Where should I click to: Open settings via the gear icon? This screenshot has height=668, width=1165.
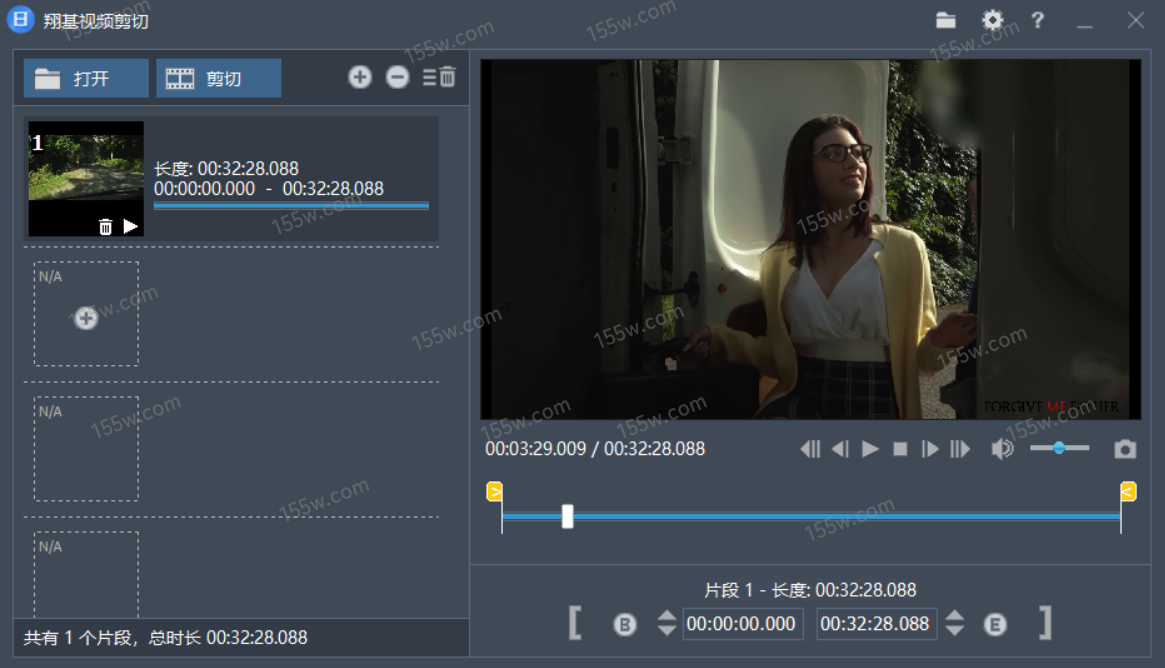[992, 20]
